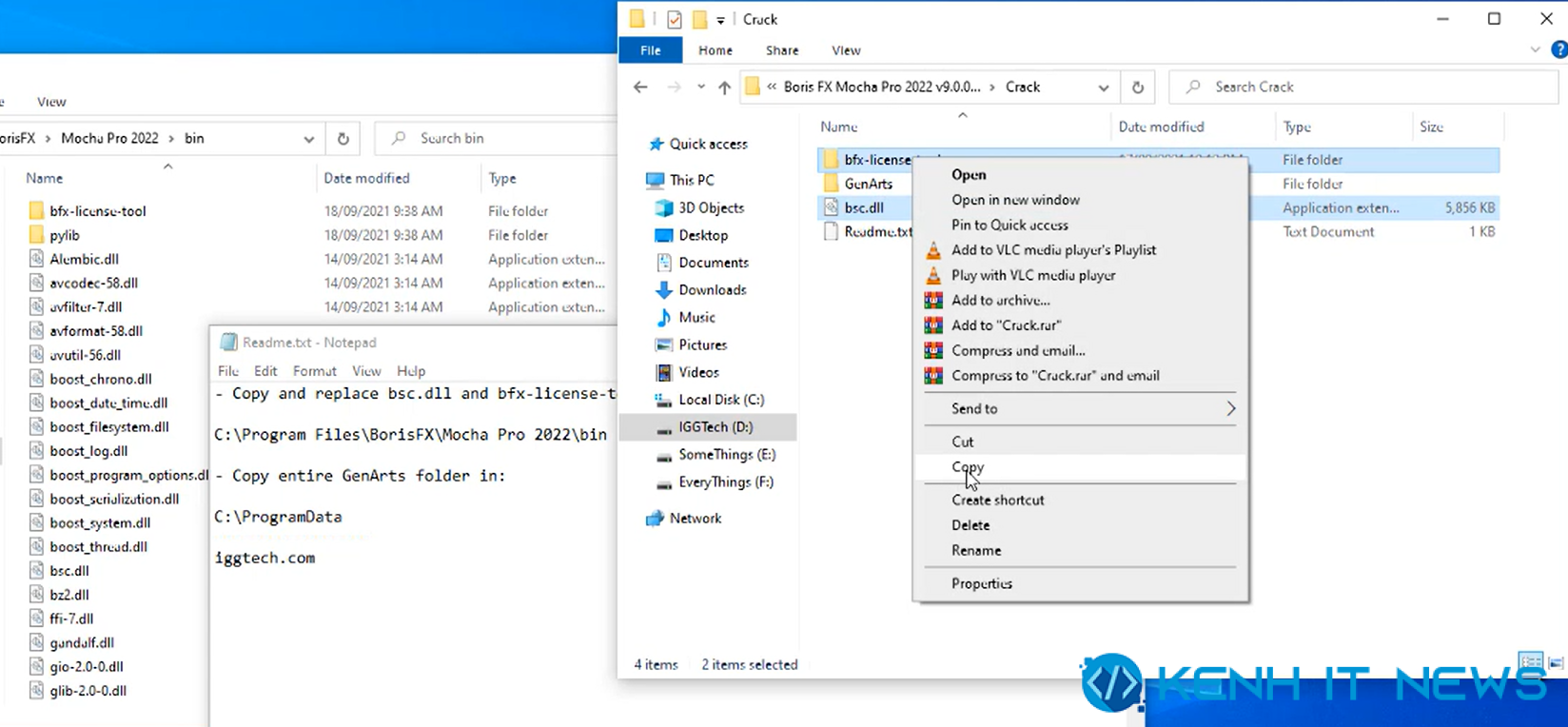Open SomeThings (E:) drive
1568x727 pixels.
727,455
